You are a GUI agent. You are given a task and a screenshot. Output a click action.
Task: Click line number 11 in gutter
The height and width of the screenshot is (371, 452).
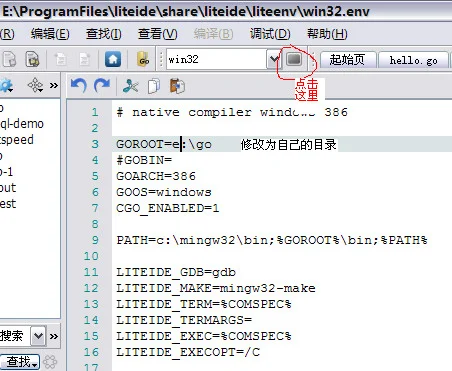coord(91,272)
